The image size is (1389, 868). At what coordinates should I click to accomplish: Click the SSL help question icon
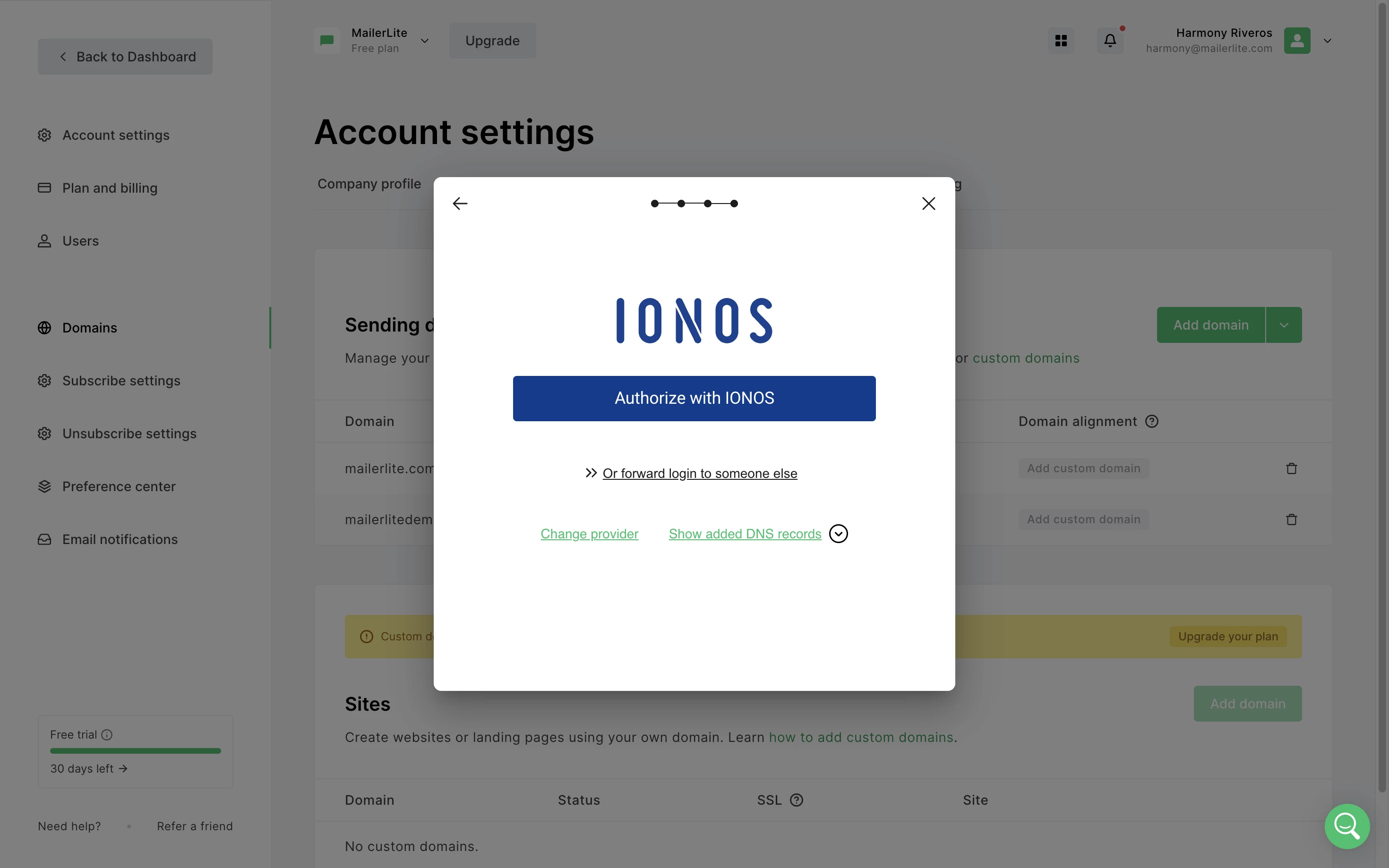(x=796, y=800)
